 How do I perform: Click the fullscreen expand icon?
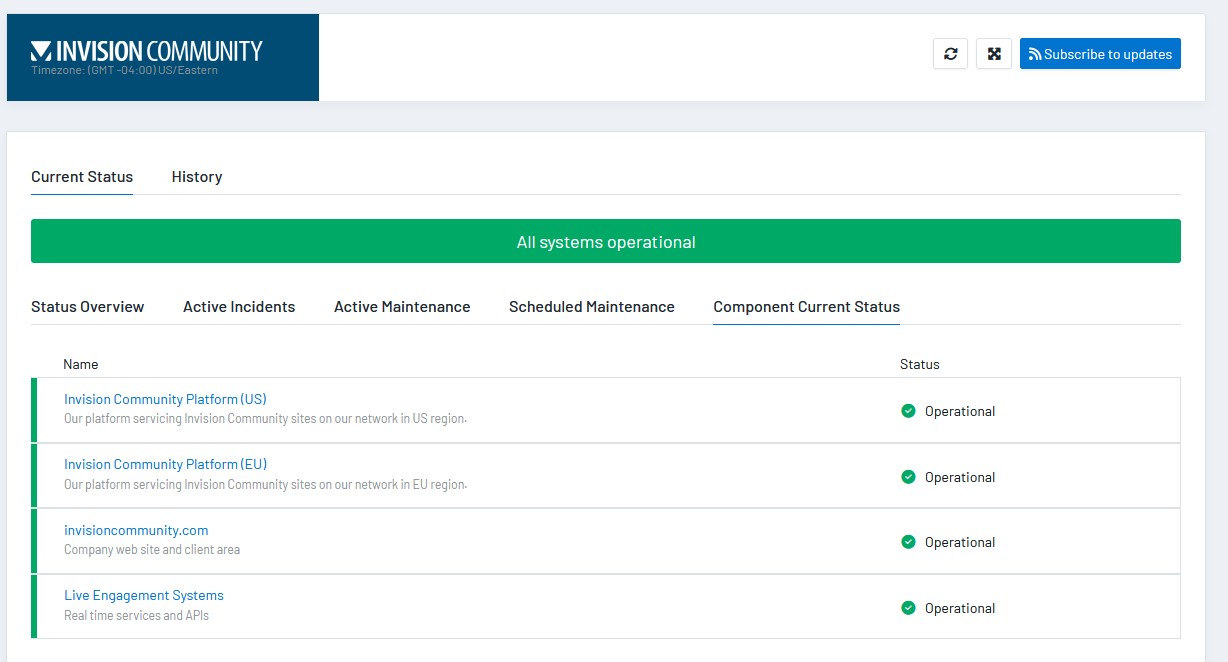[994, 54]
